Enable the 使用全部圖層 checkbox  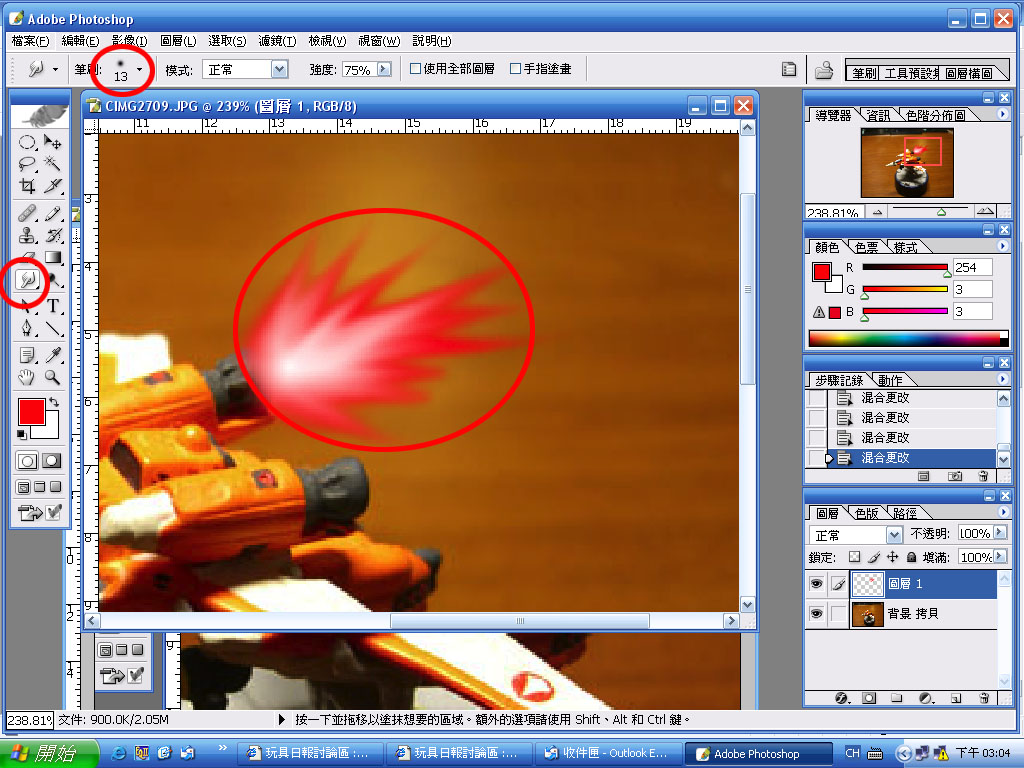(x=416, y=69)
